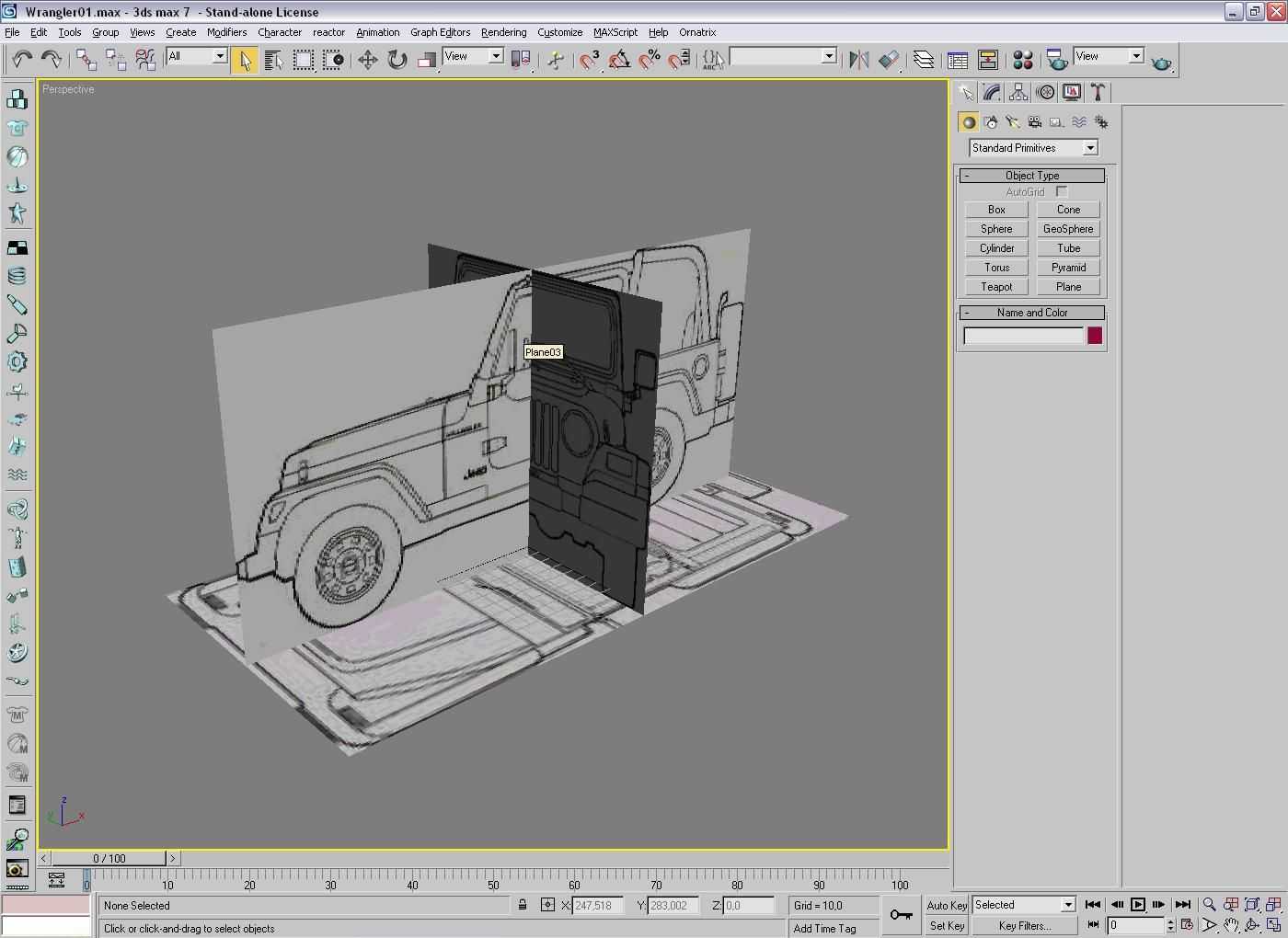Open Select by Name dialog icon
This screenshot has height=938, width=1288.
273,60
